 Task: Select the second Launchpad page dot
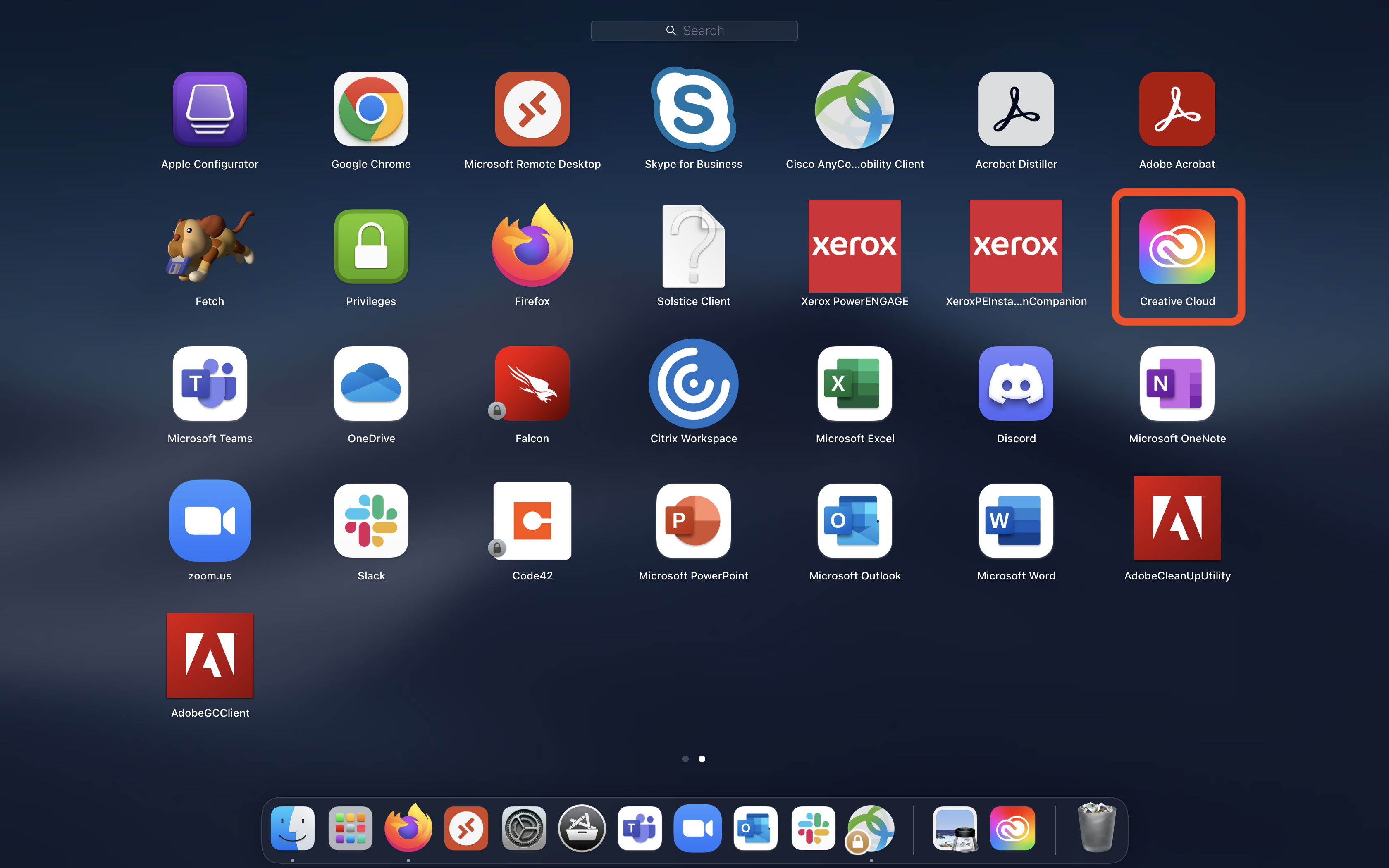pos(702,759)
